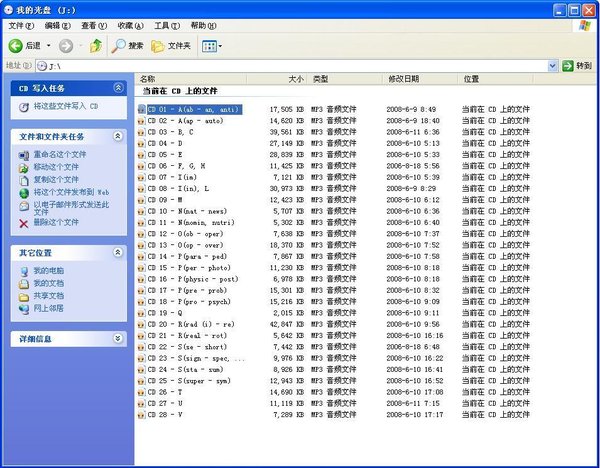Click the address bar path field

pyautogui.click(x=290, y=66)
